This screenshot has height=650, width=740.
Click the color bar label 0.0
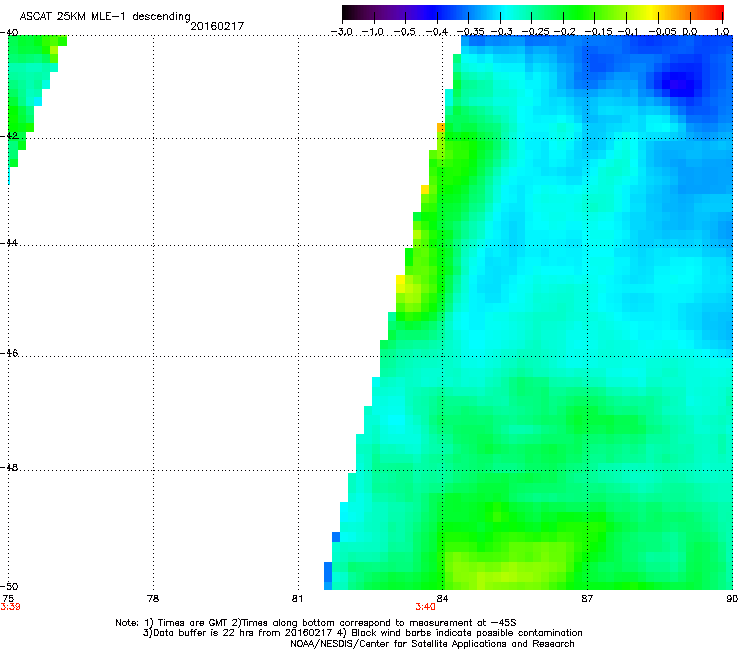[690, 32]
